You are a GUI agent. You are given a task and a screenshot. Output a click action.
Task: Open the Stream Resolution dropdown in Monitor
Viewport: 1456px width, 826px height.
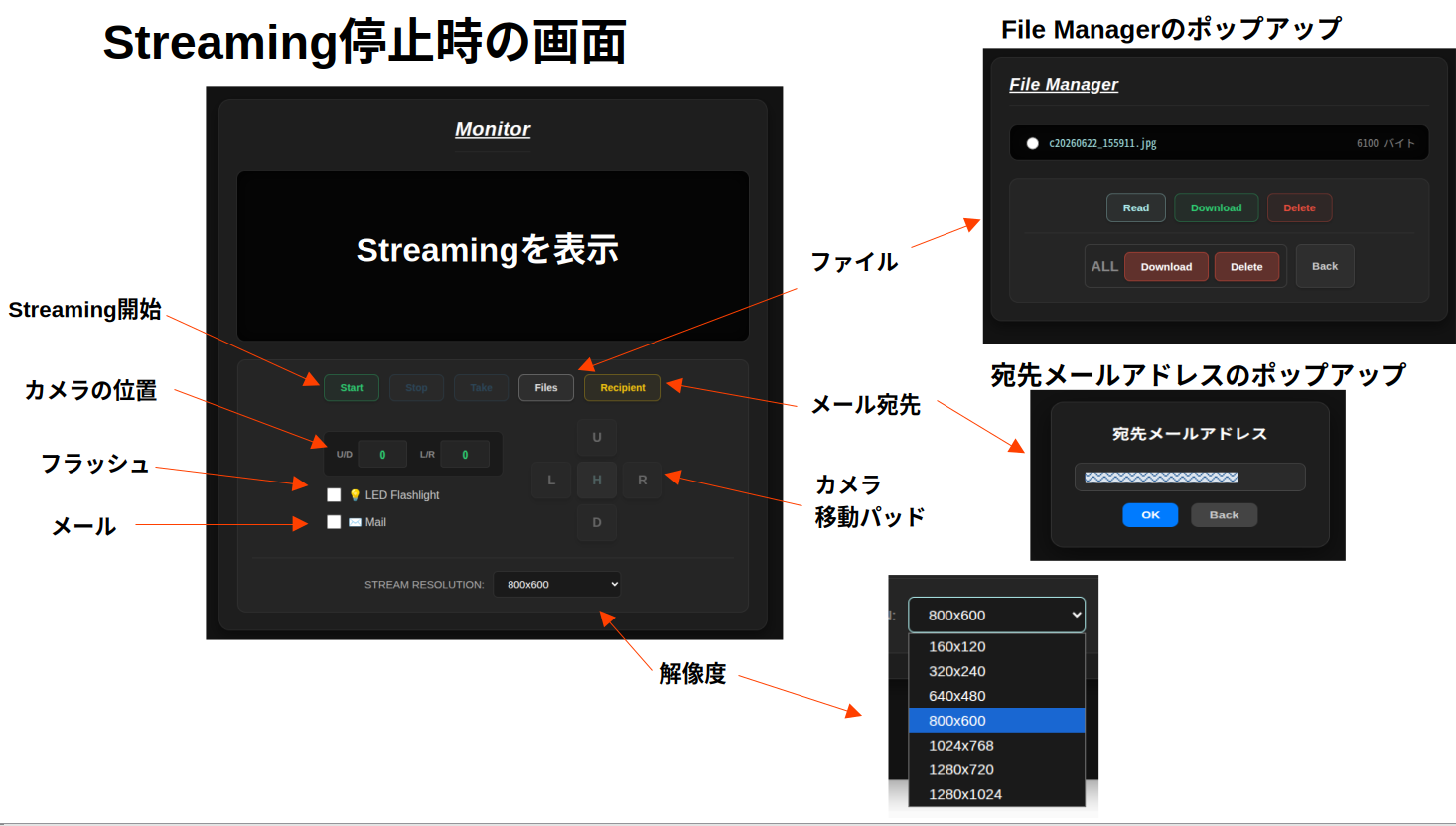coord(557,584)
